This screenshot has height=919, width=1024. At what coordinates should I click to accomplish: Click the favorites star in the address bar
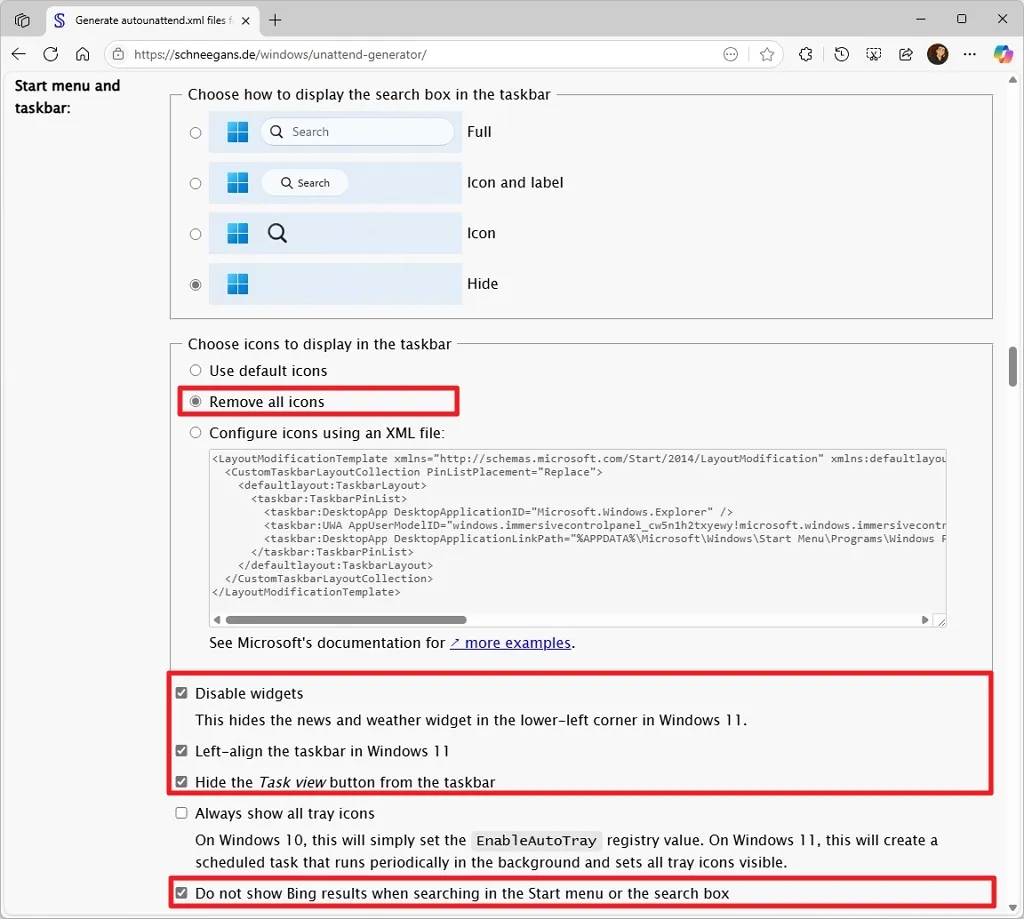click(766, 55)
